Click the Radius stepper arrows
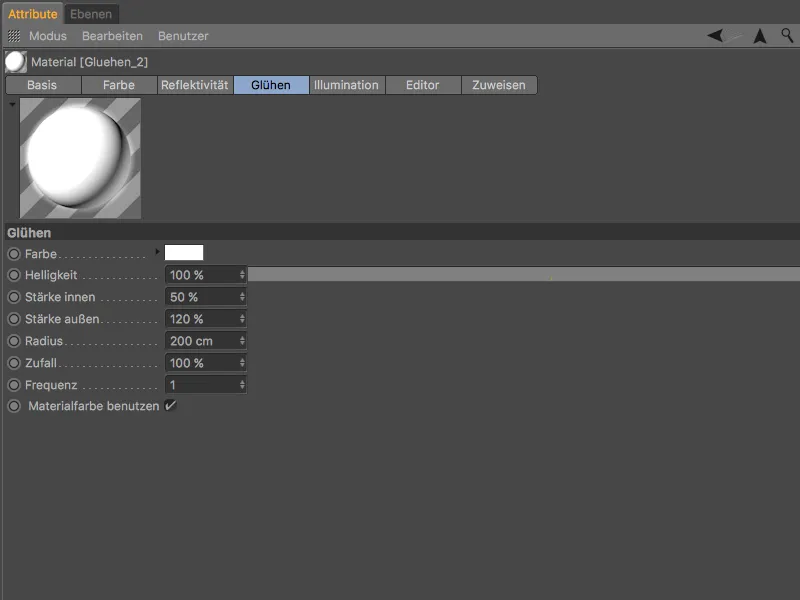800x600 pixels. (242, 341)
